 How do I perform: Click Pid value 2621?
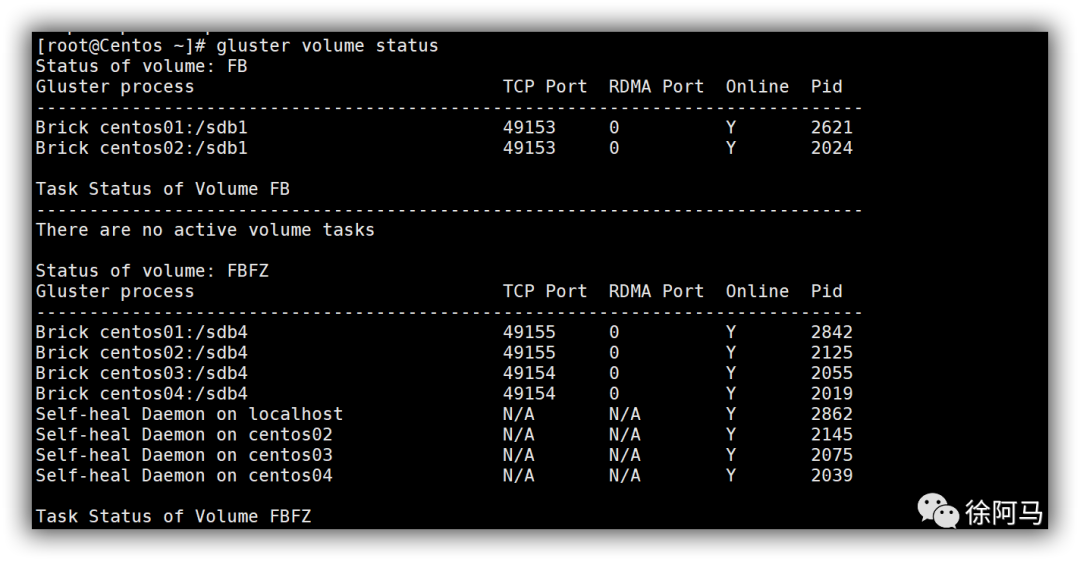click(x=832, y=127)
